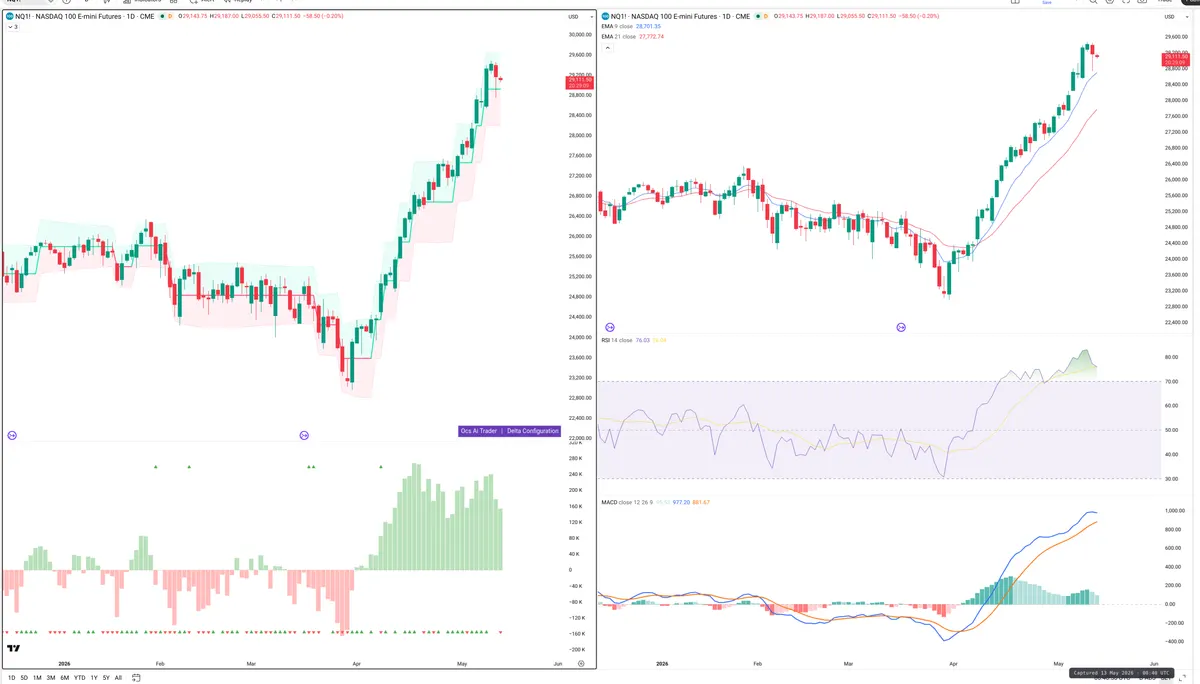Viewport: 1200px width, 684px height.
Task: Expand the collapsed indicator legend on left chart
Action: [x=11, y=27]
